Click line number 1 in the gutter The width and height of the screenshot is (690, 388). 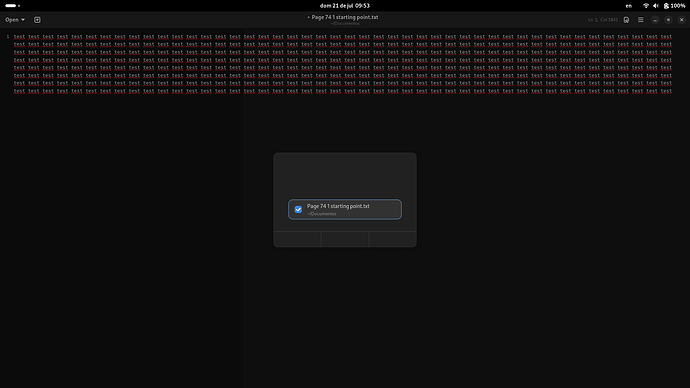click(8, 37)
